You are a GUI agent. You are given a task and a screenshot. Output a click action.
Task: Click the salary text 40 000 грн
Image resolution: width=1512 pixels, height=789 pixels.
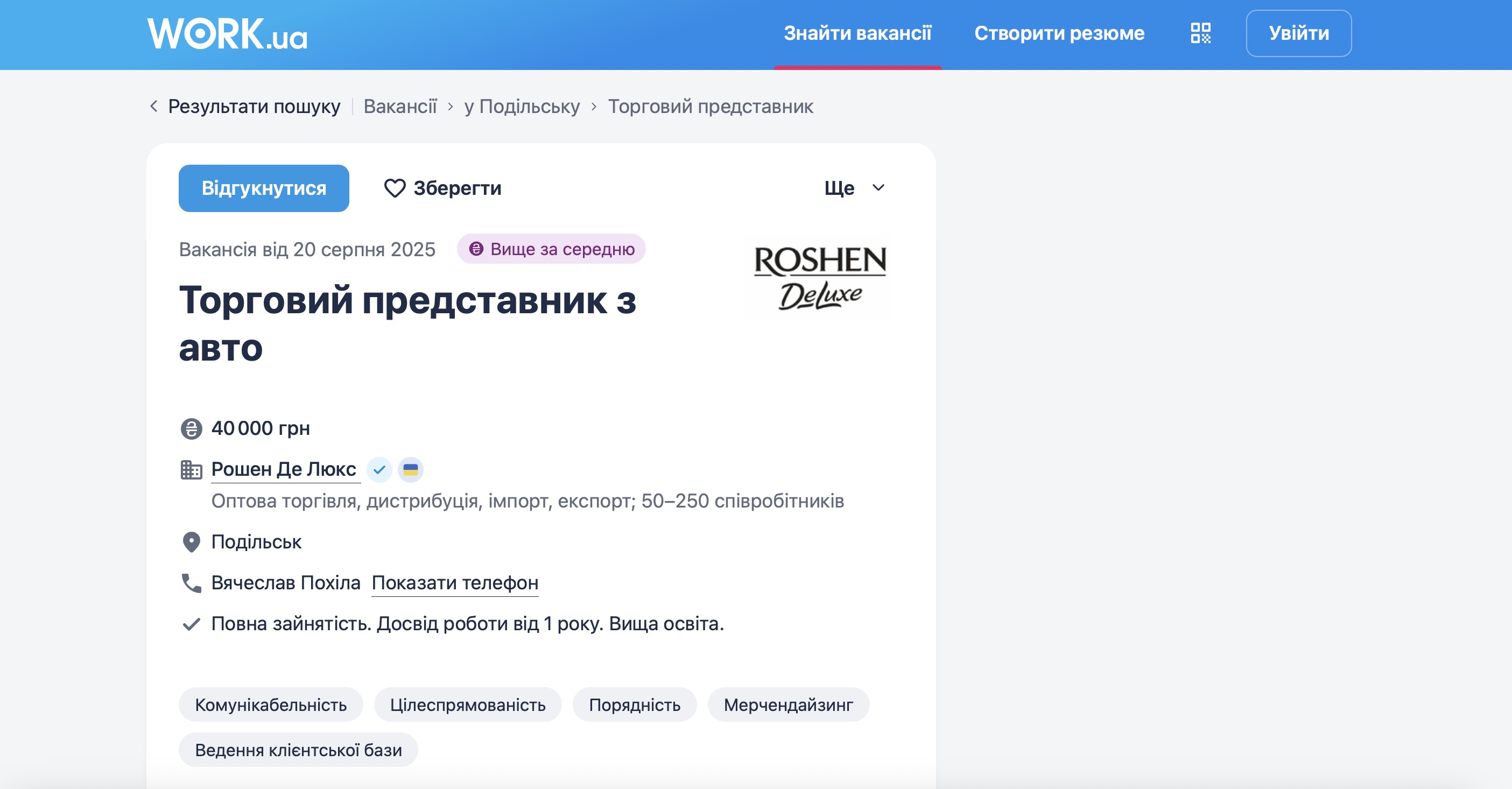pyautogui.click(x=261, y=428)
